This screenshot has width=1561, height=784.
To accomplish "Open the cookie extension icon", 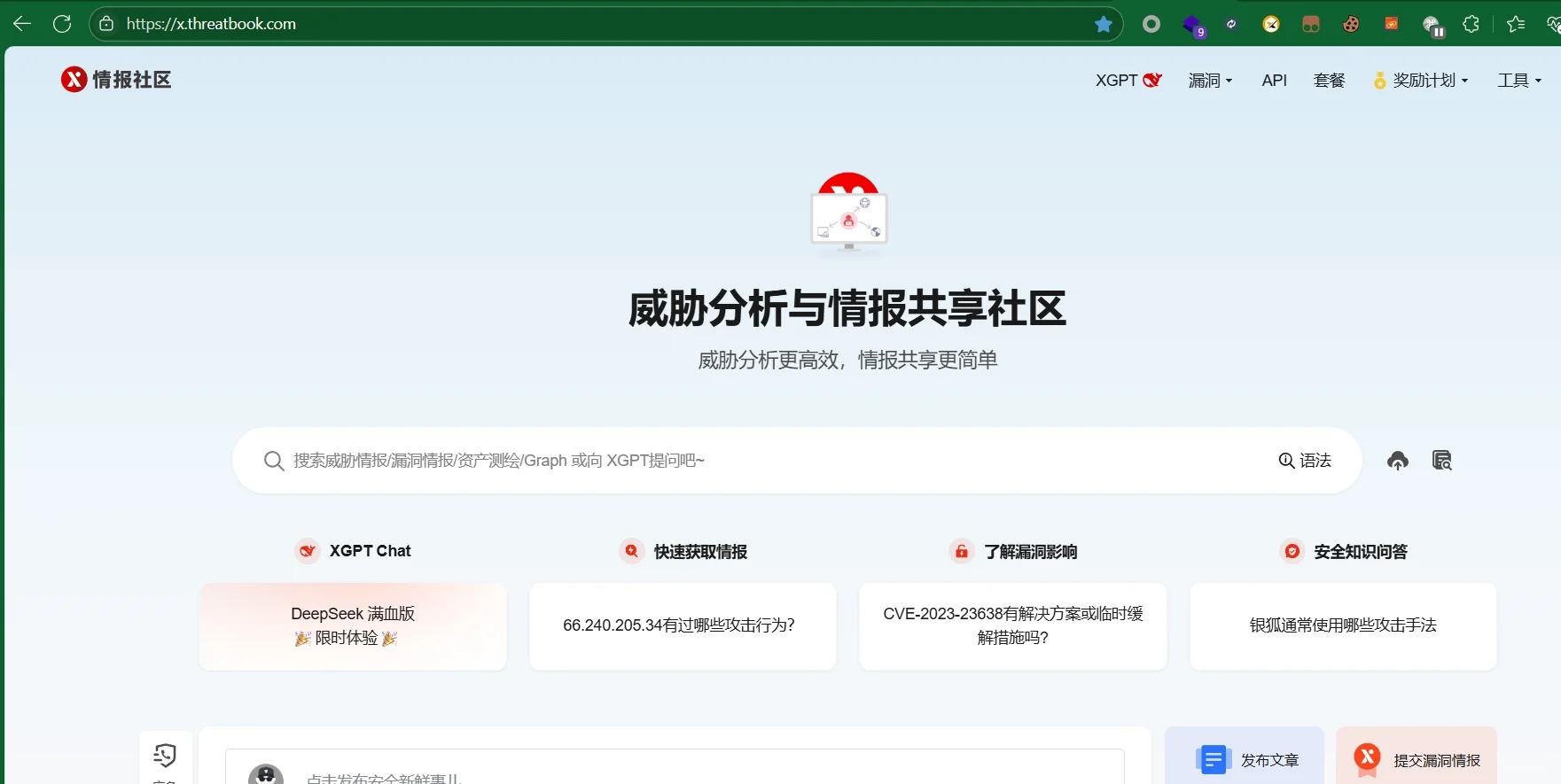I will click(x=1351, y=24).
